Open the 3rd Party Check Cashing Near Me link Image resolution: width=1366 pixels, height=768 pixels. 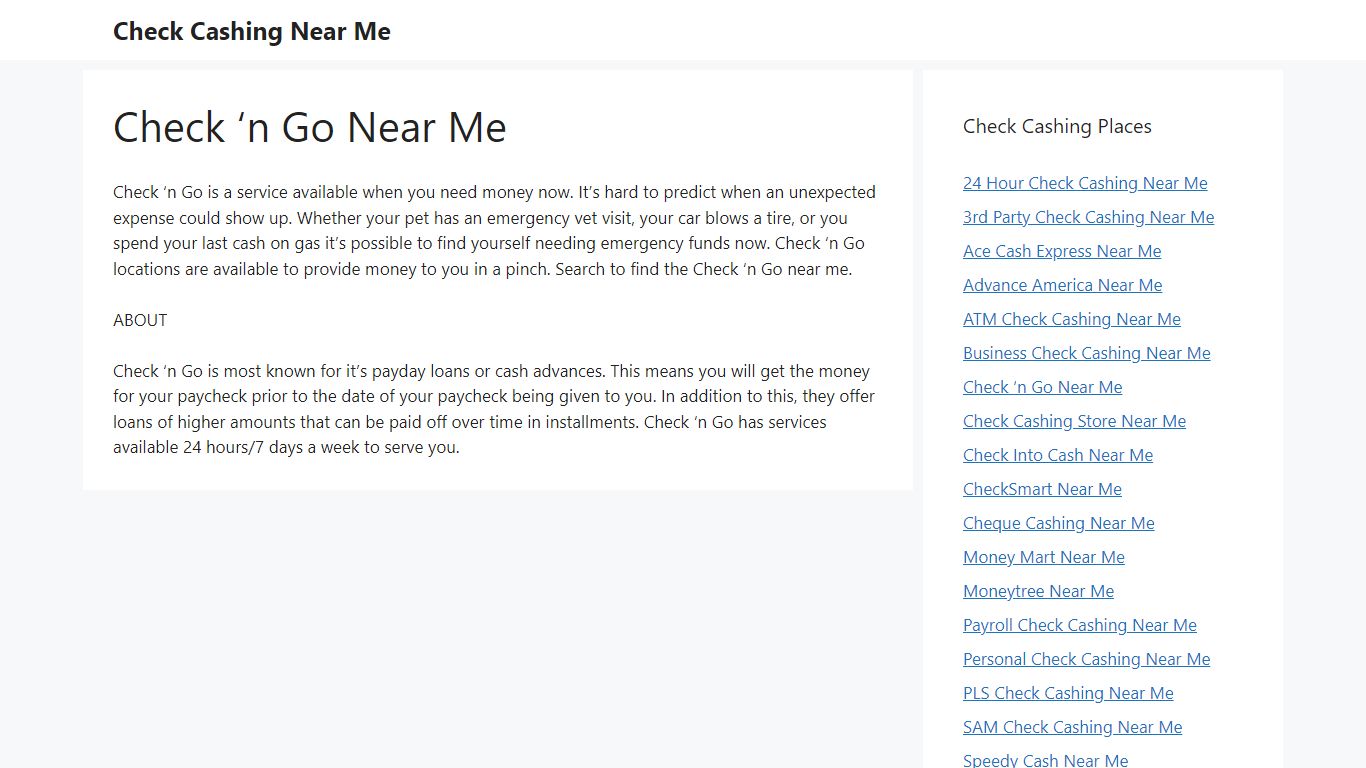[1088, 217]
